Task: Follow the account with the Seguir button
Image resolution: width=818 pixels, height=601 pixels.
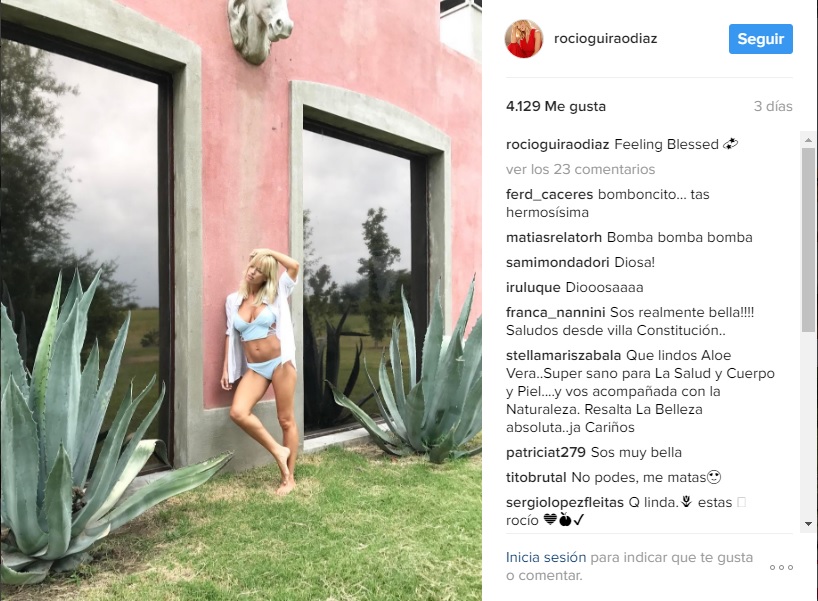Action: pos(761,39)
